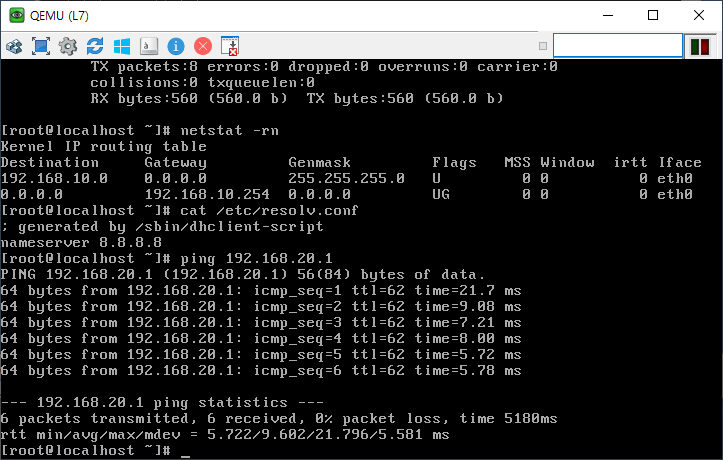The height and width of the screenshot is (460, 723).
Task: Click gateway address '192.168.10.254'
Action: 207,194
